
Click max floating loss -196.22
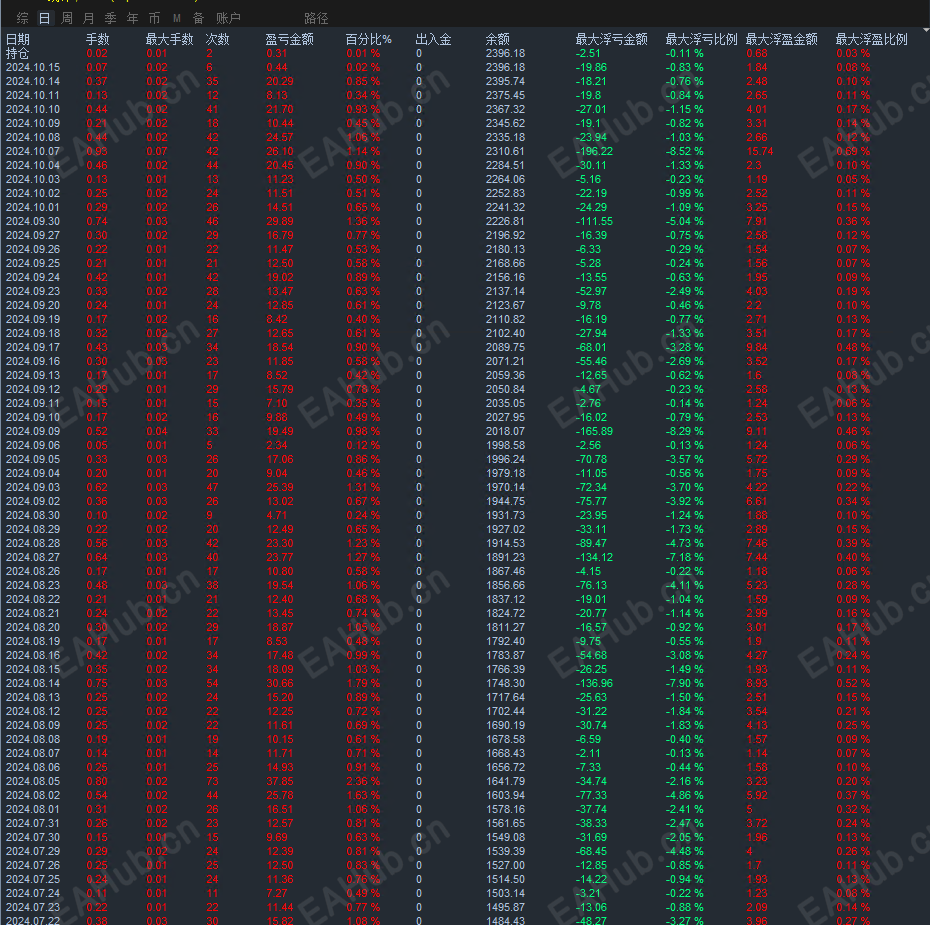pyautogui.click(x=594, y=151)
